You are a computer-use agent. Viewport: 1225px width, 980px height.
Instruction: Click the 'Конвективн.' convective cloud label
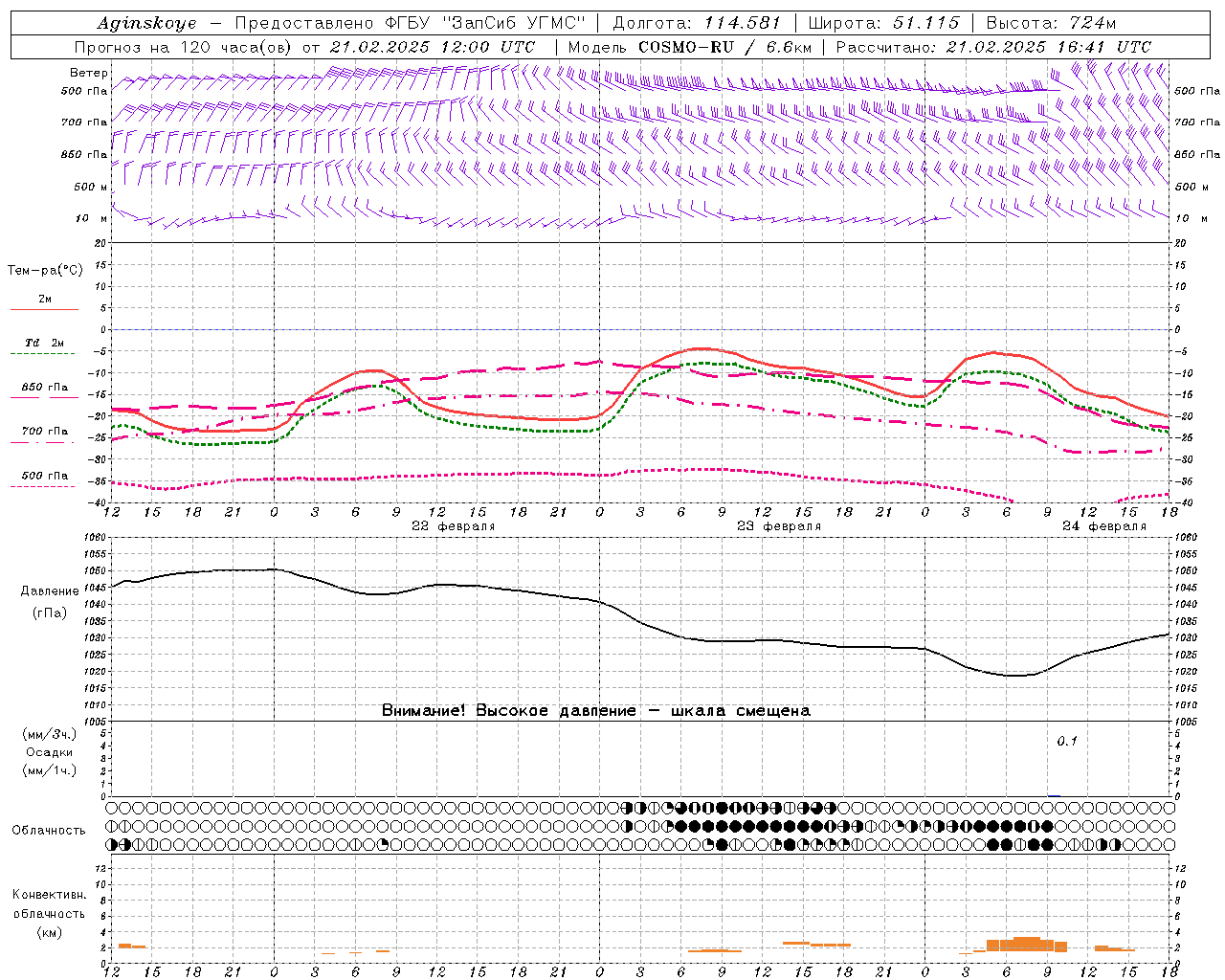point(49,895)
